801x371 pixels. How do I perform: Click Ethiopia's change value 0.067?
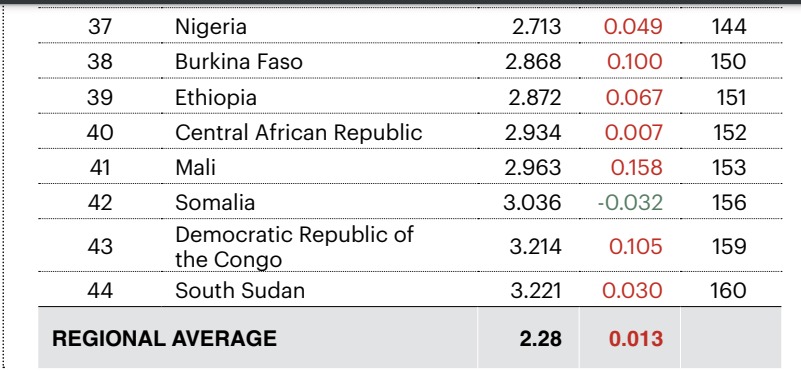click(634, 98)
